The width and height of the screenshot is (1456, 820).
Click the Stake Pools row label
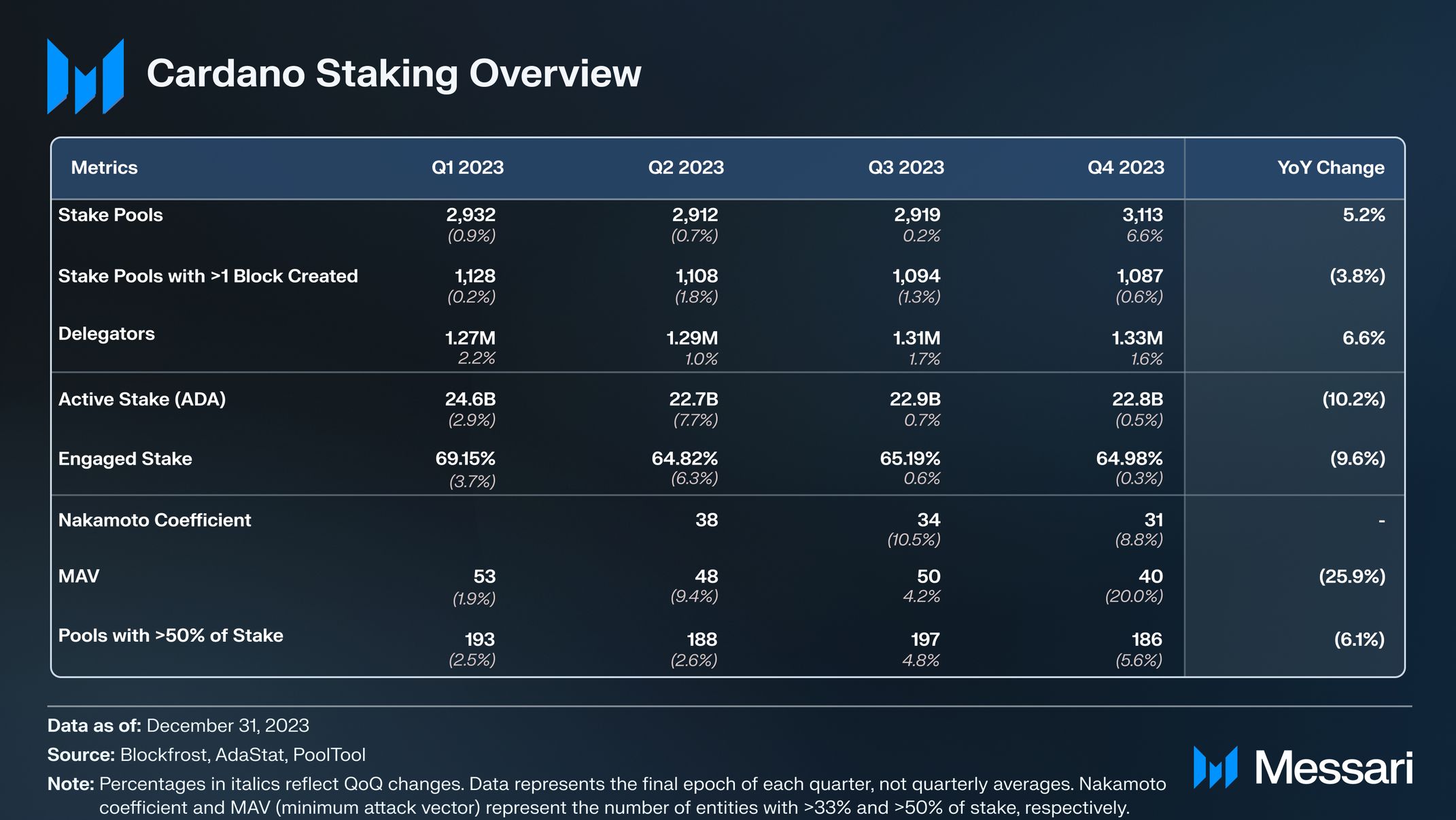pos(111,215)
